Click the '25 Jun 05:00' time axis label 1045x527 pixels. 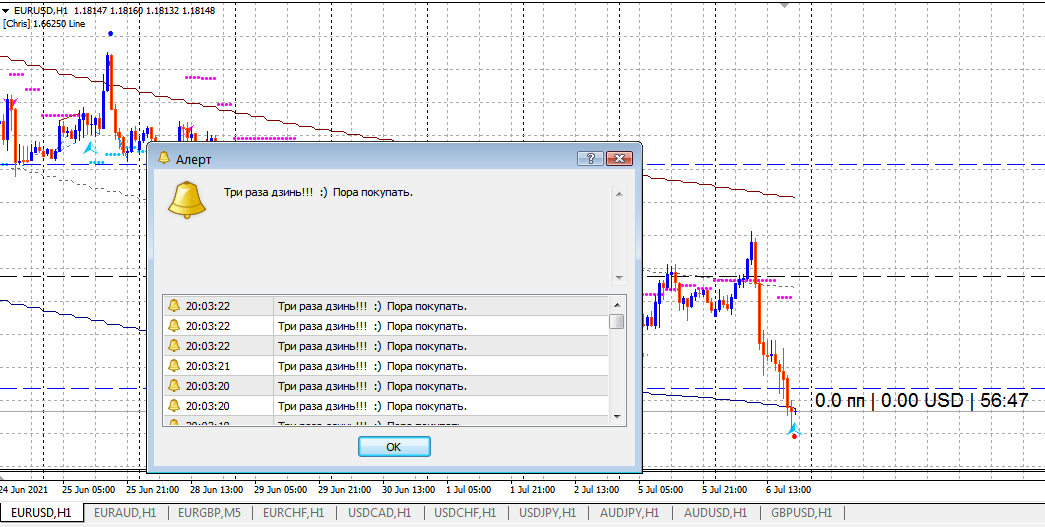(89, 490)
